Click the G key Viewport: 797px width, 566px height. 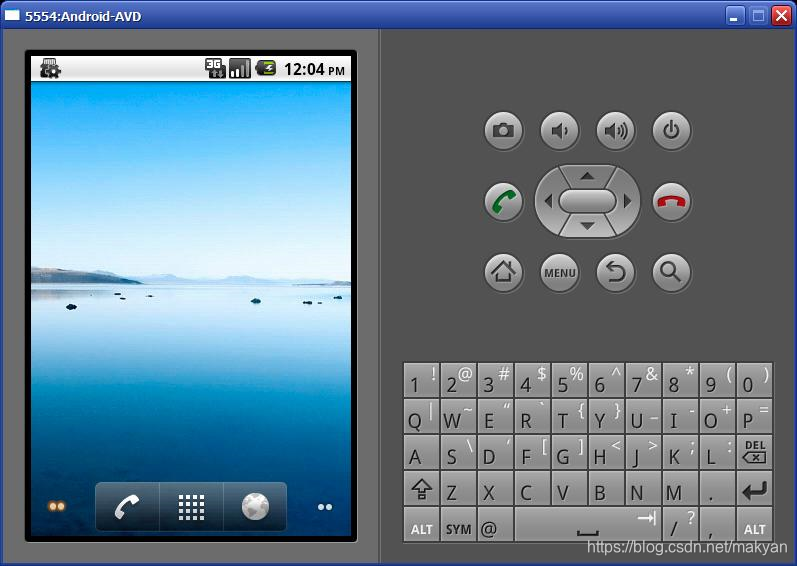tap(569, 452)
